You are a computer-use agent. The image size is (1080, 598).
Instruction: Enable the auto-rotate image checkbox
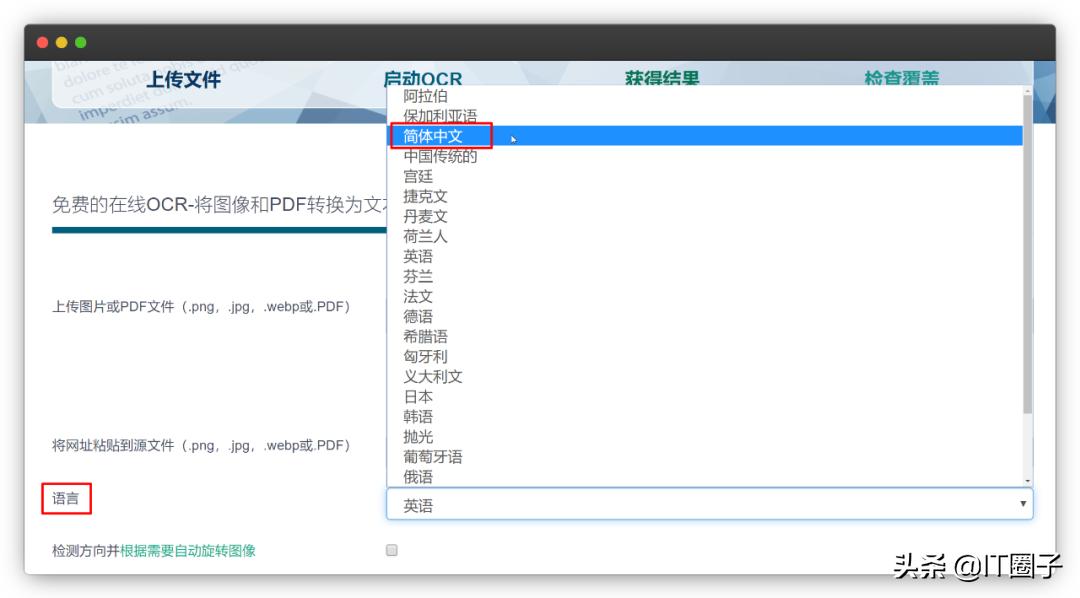click(x=390, y=550)
